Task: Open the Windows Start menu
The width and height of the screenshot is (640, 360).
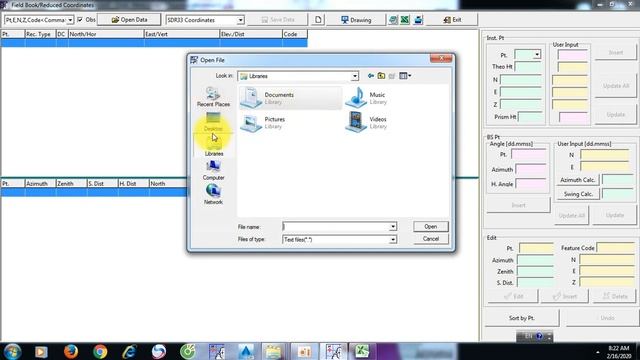Action: click(x=12, y=351)
